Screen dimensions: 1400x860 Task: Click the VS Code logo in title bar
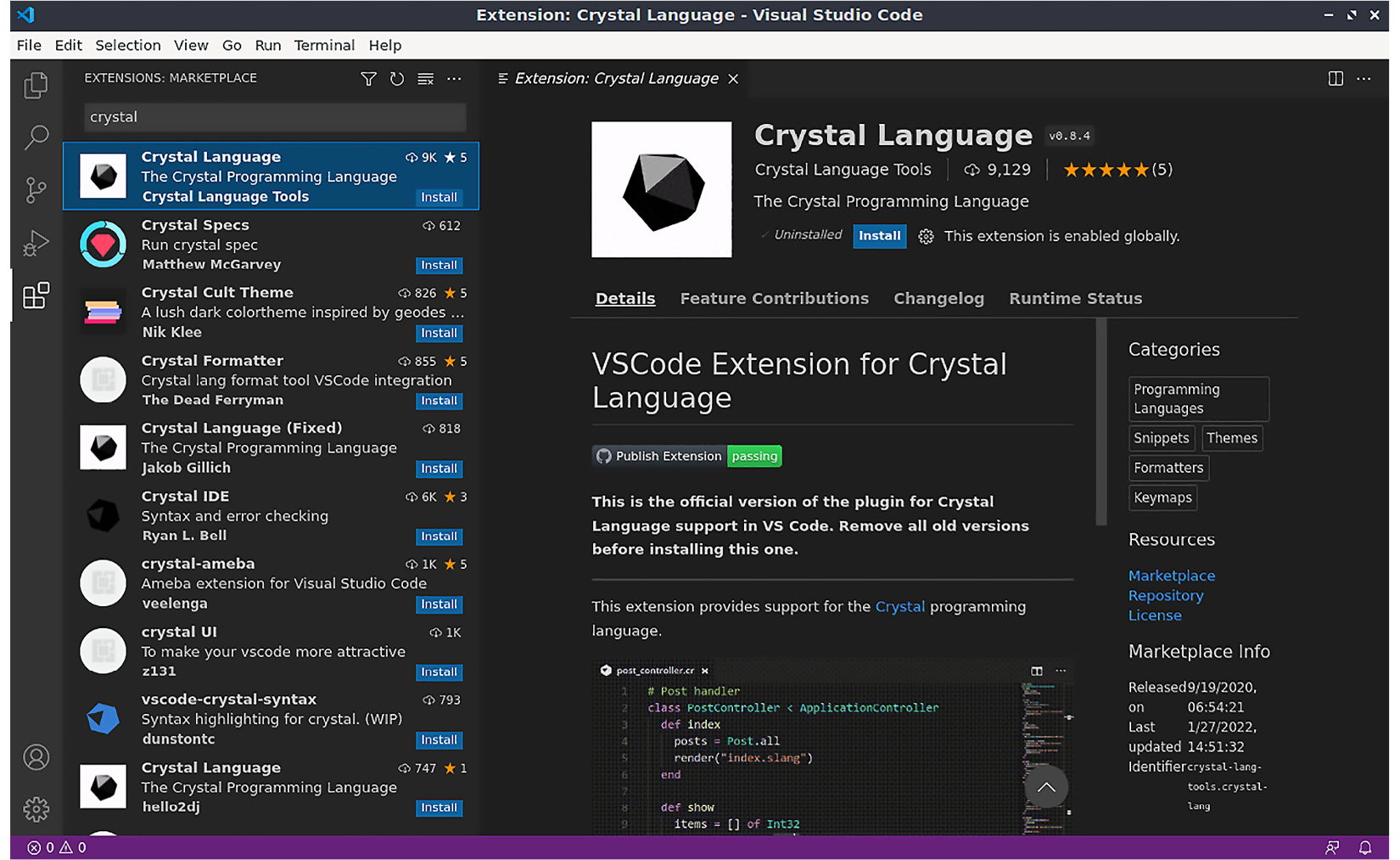point(26,14)
